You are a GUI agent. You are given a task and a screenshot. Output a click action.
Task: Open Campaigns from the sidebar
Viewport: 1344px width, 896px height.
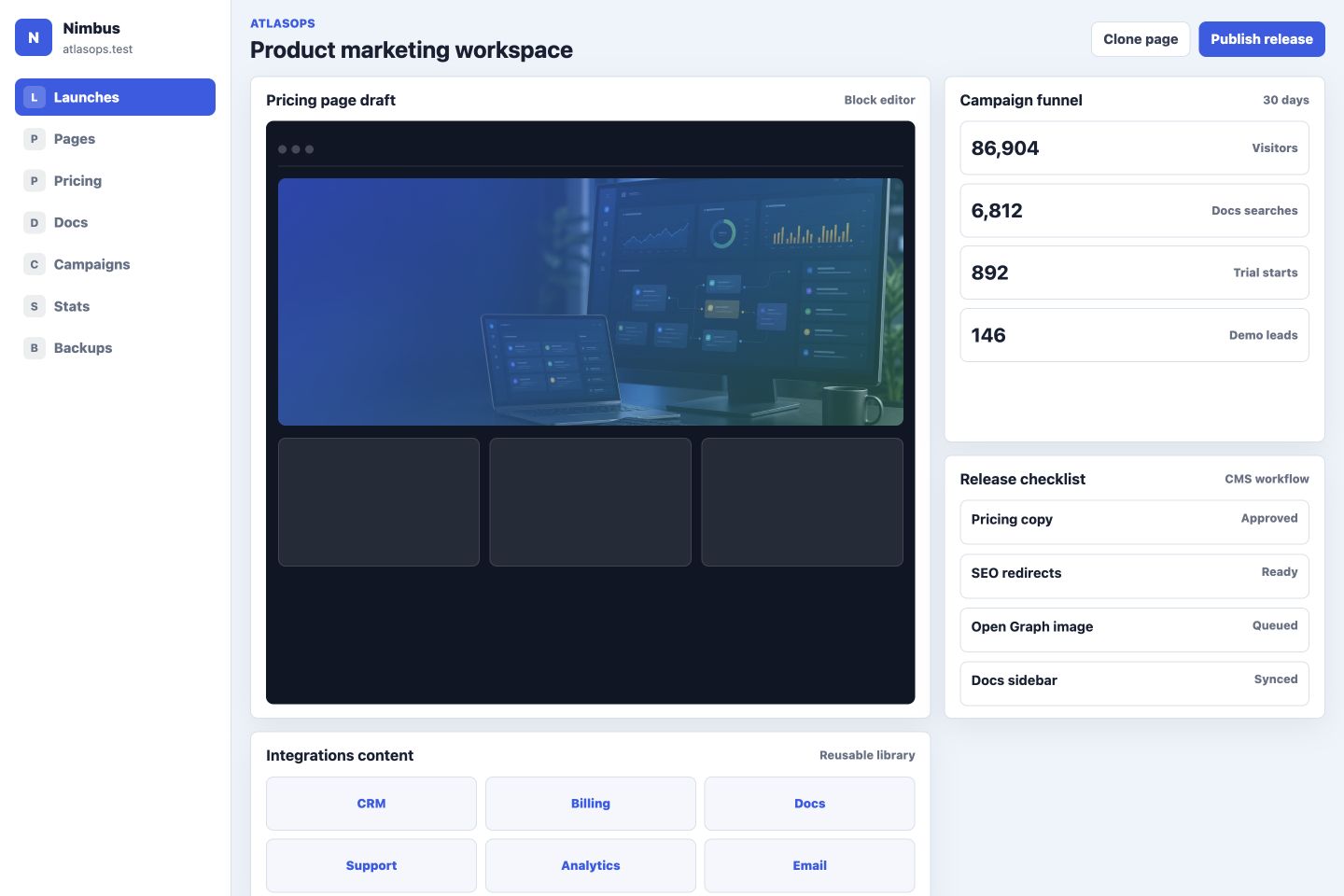[x=115, y=264]
